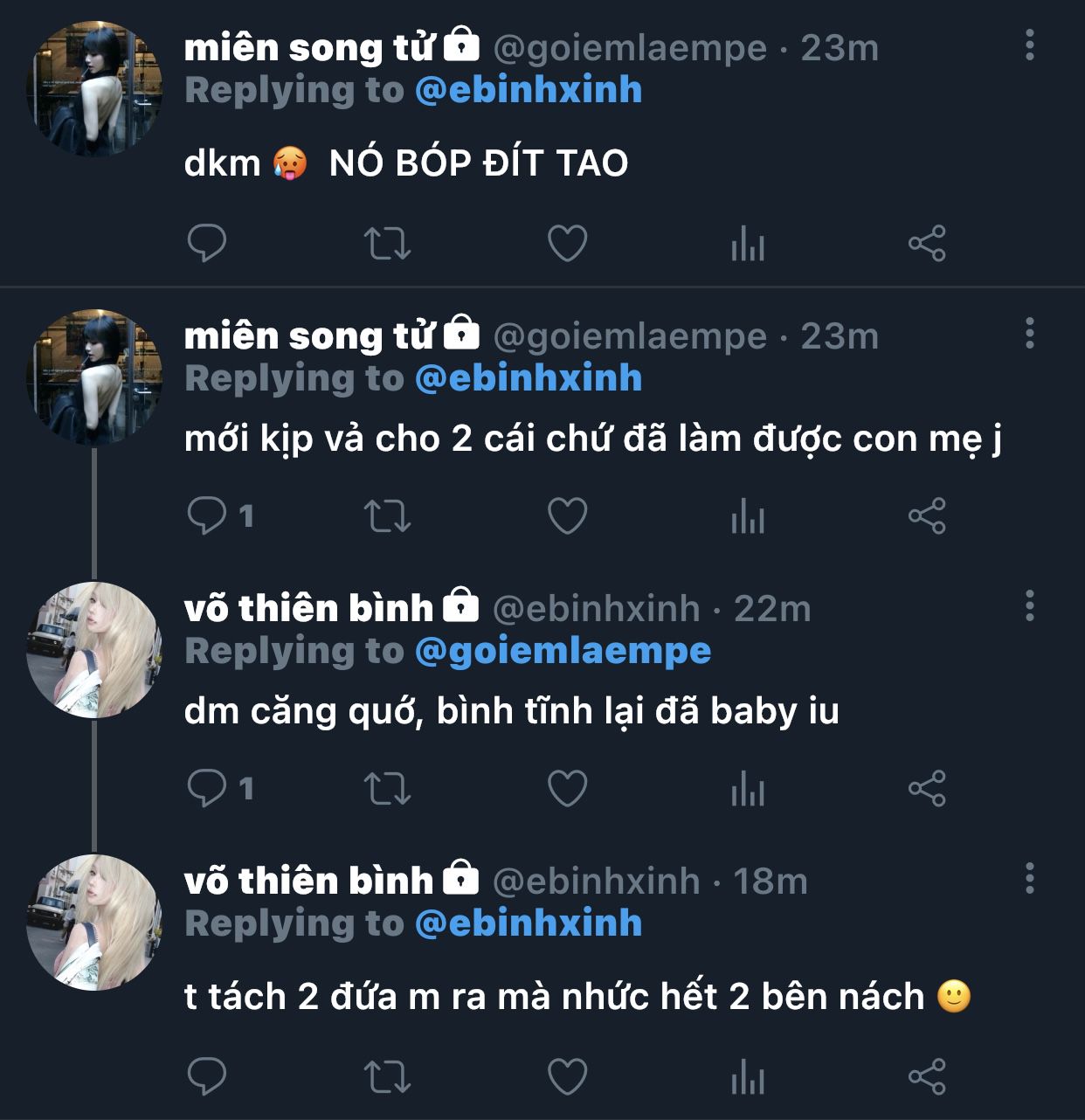Image resolution: width=1085 pixels, height=1120 pixels.
Task: Open more options on 'mới kịp vả' tweet
Action: [x=1030, y=333]
